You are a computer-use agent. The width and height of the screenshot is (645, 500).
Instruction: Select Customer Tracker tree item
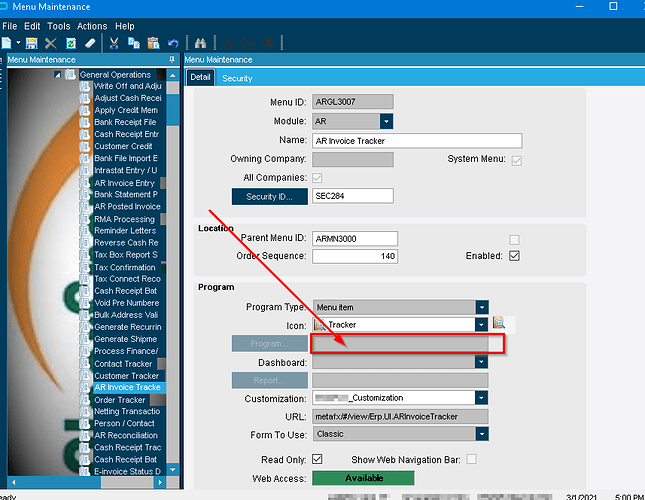coord(127,376)
